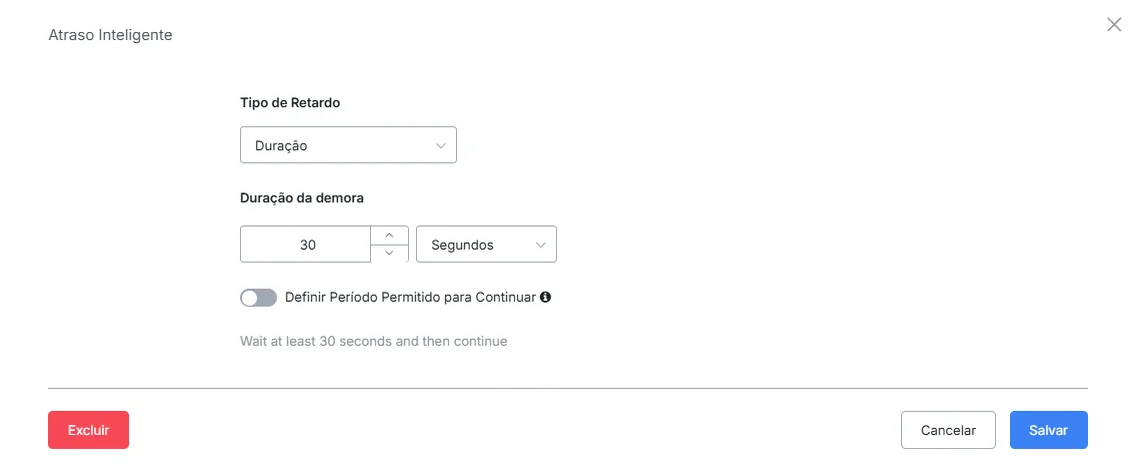The width and height of the screenshot is (1137, 466).
Task: Enable the Definir Período Permitido toggle switch
Action: coord(259,297)
